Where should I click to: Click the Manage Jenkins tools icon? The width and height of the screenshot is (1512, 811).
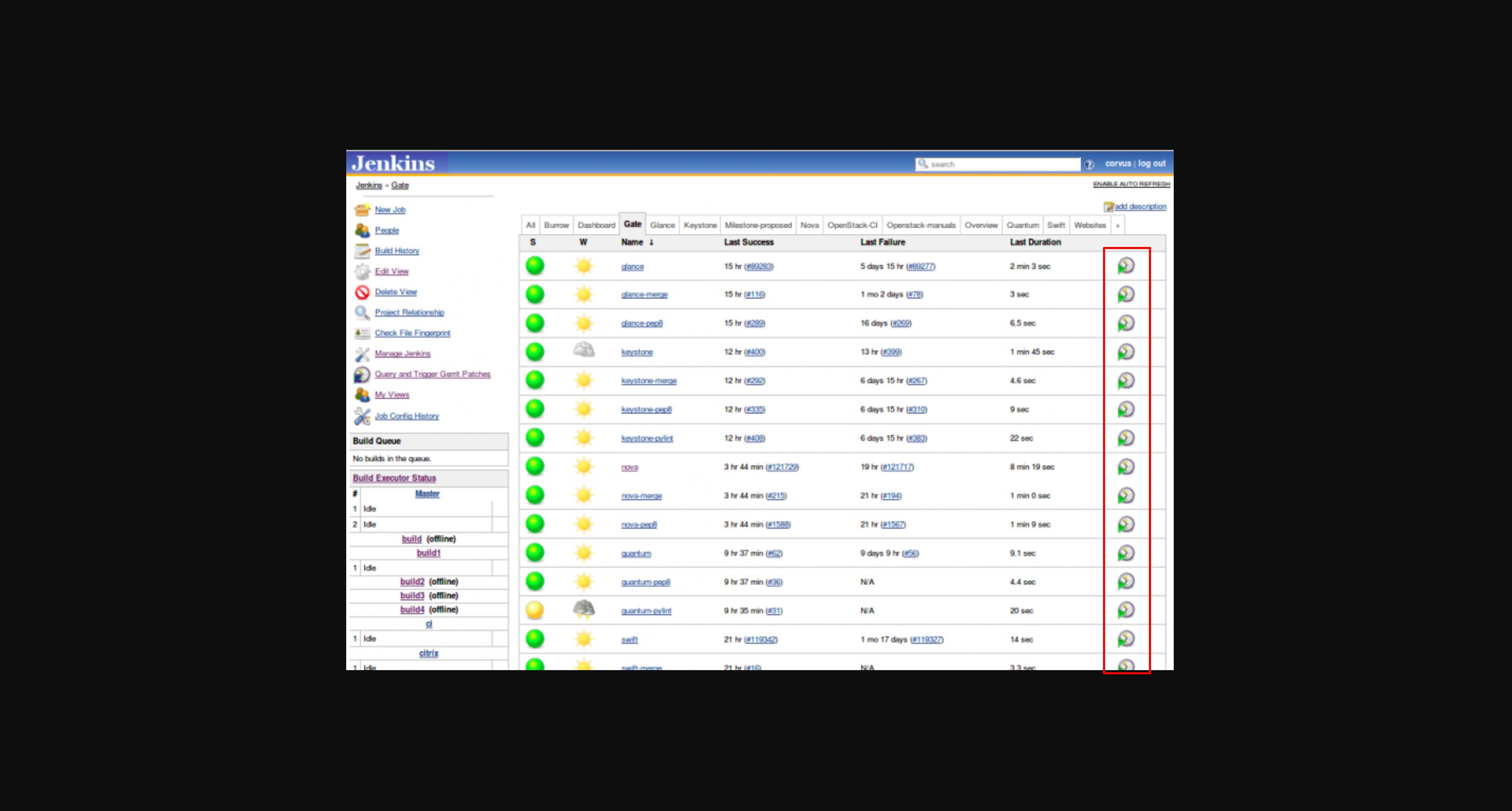pyautogui.click(x=362, y=354)
